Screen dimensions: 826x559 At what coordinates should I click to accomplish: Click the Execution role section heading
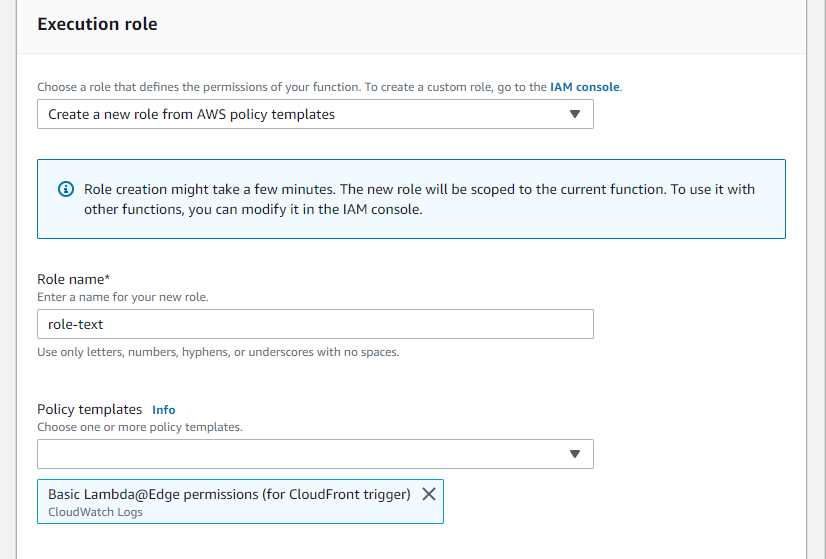[x=97, y=24]
